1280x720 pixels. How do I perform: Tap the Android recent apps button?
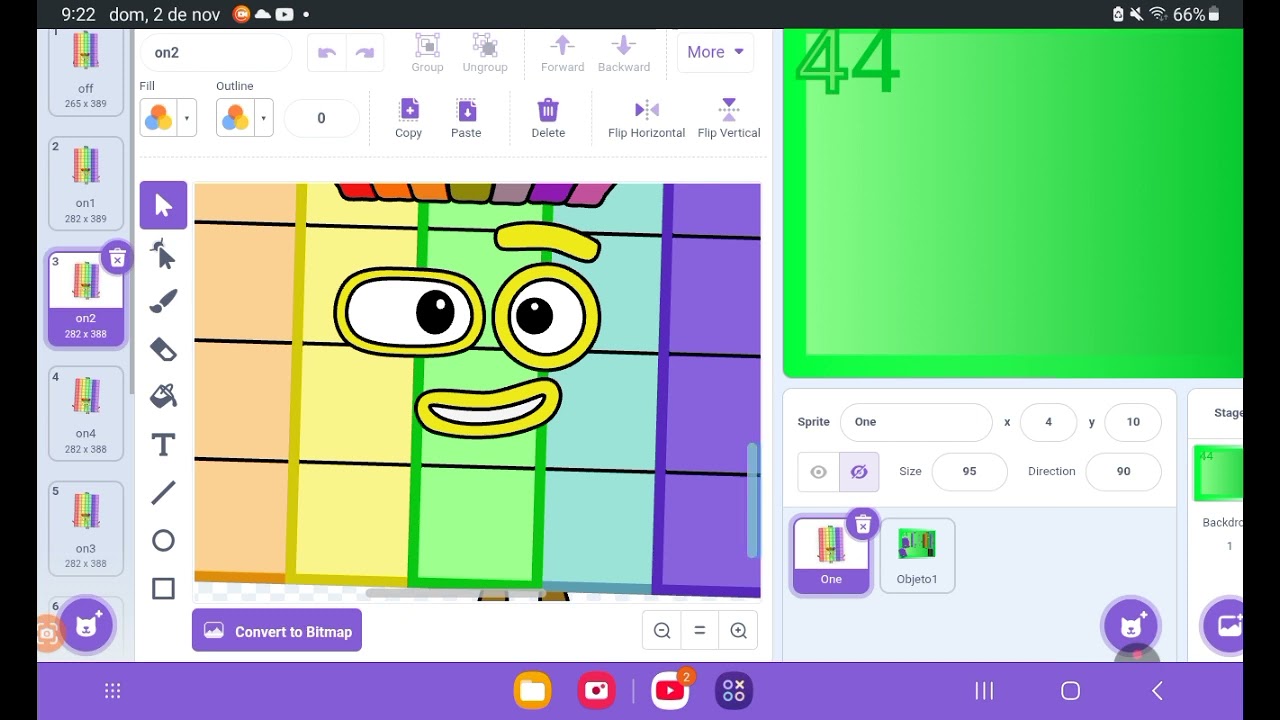(984, 691)
